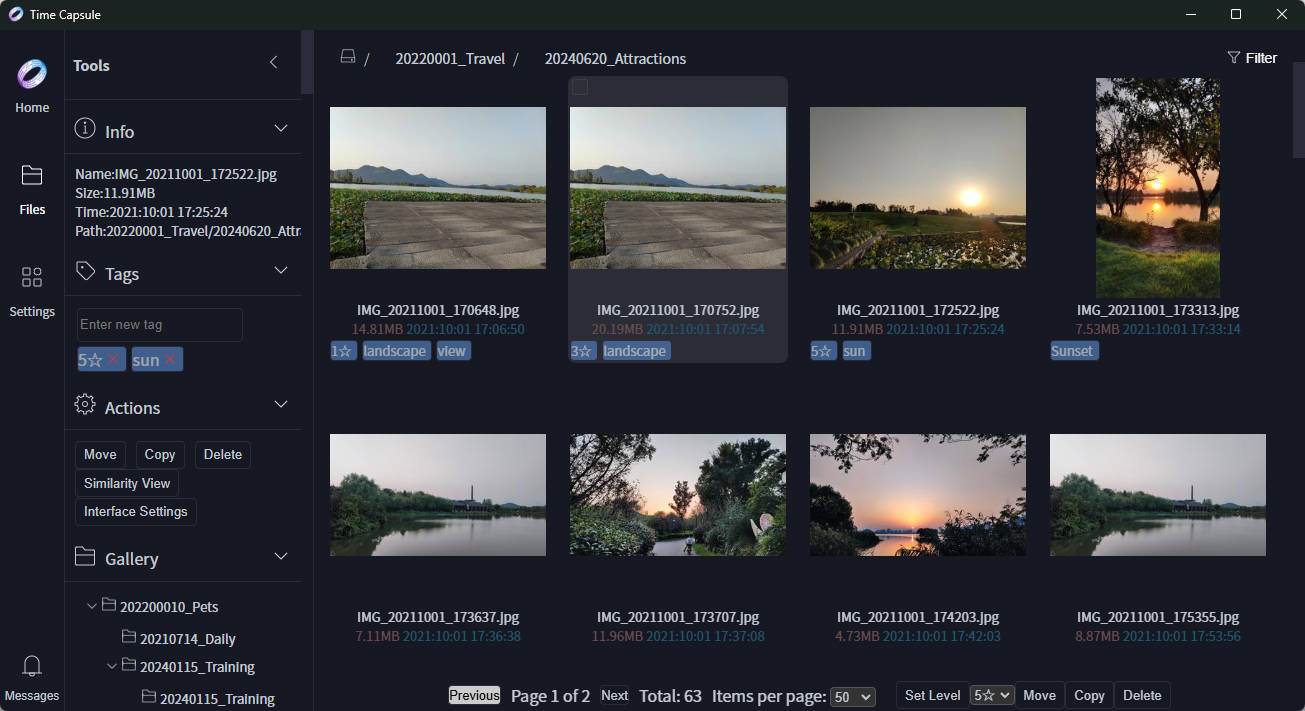Viewport: 1305px width, 711px height.
Task: Tick the selection checkbox on IMG_20211001_170752.jpg
Action: (581, 87)
